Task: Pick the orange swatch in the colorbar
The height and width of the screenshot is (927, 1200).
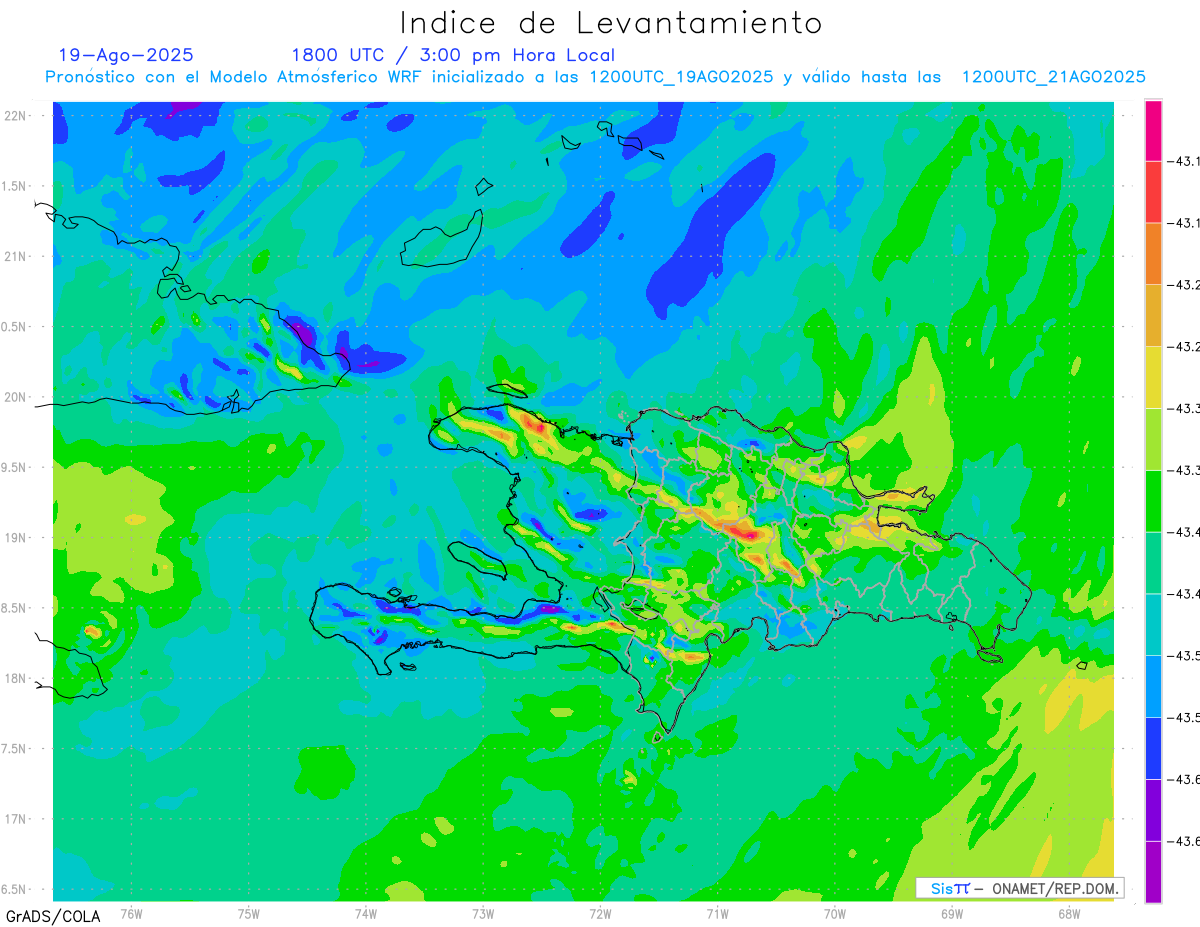Action: point(1153,254)
